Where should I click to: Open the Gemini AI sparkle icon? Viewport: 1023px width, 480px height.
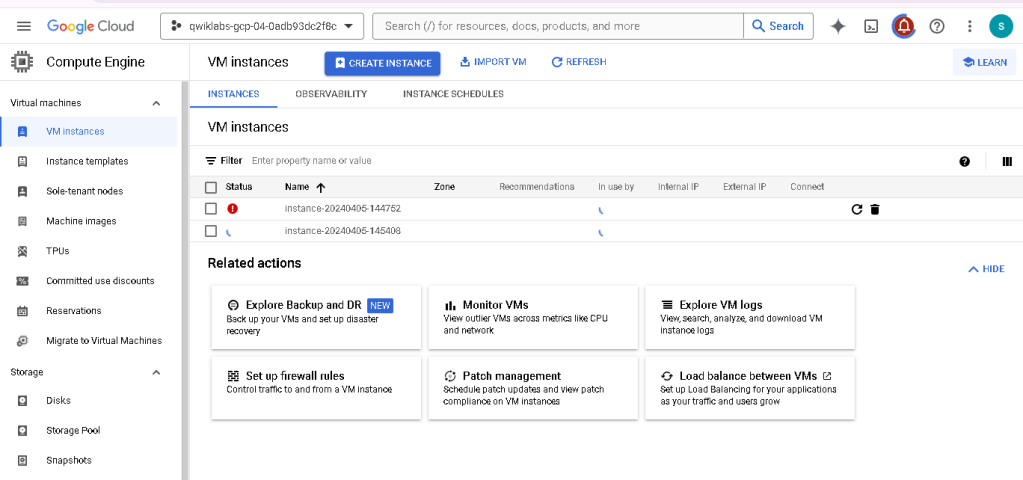(838, 26)
